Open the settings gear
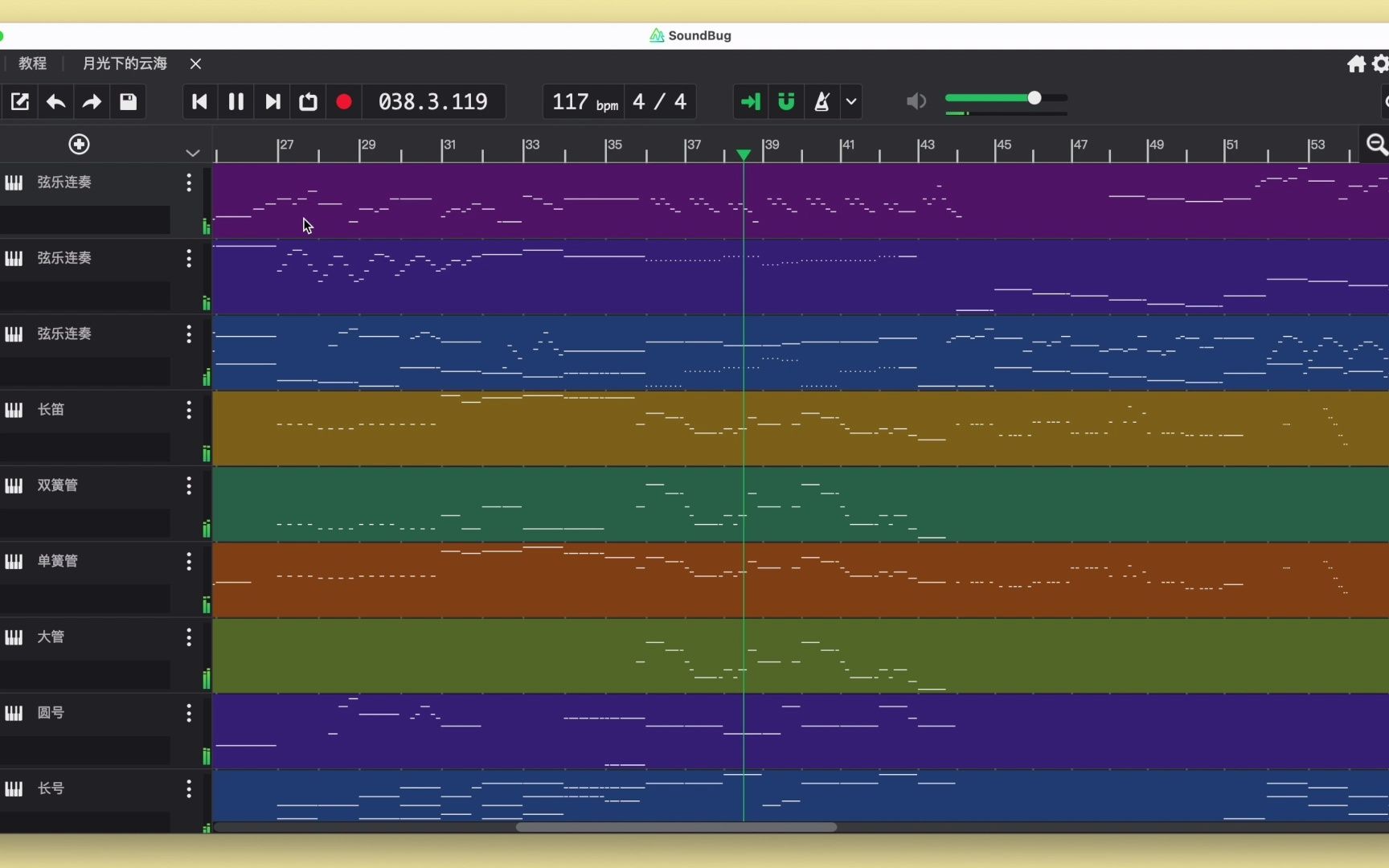Viewport: 1389px width, 868px height. coord(1381,64)
